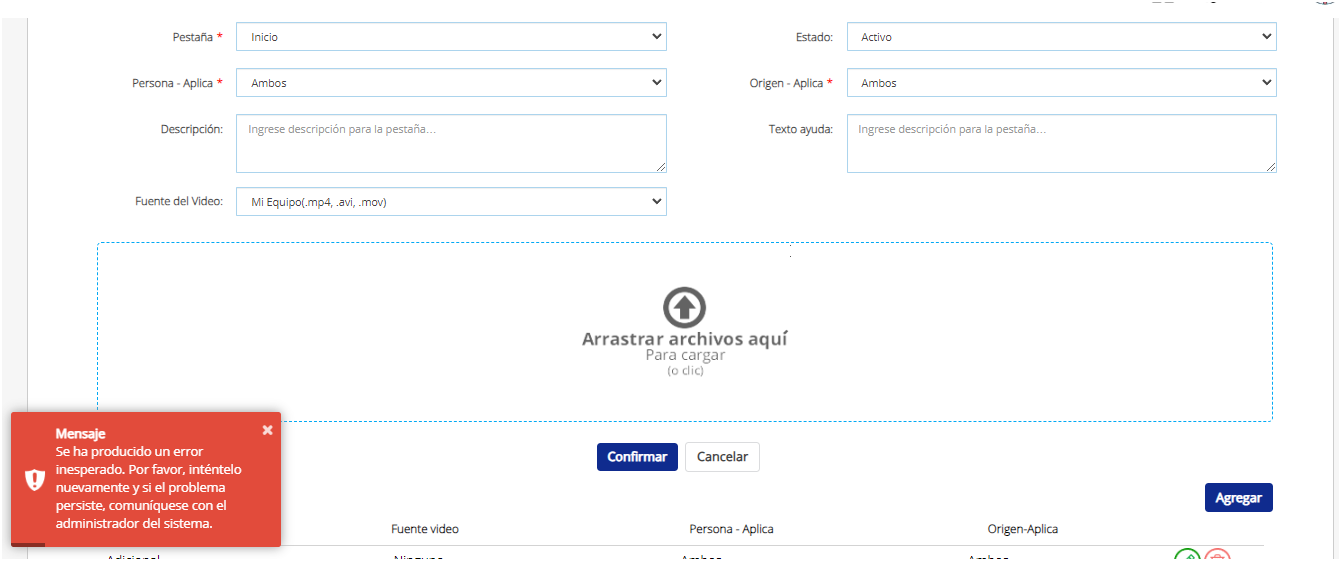Click into the Descripción text area
Viewport: 1341px width, 561px height.
[451, 143]
